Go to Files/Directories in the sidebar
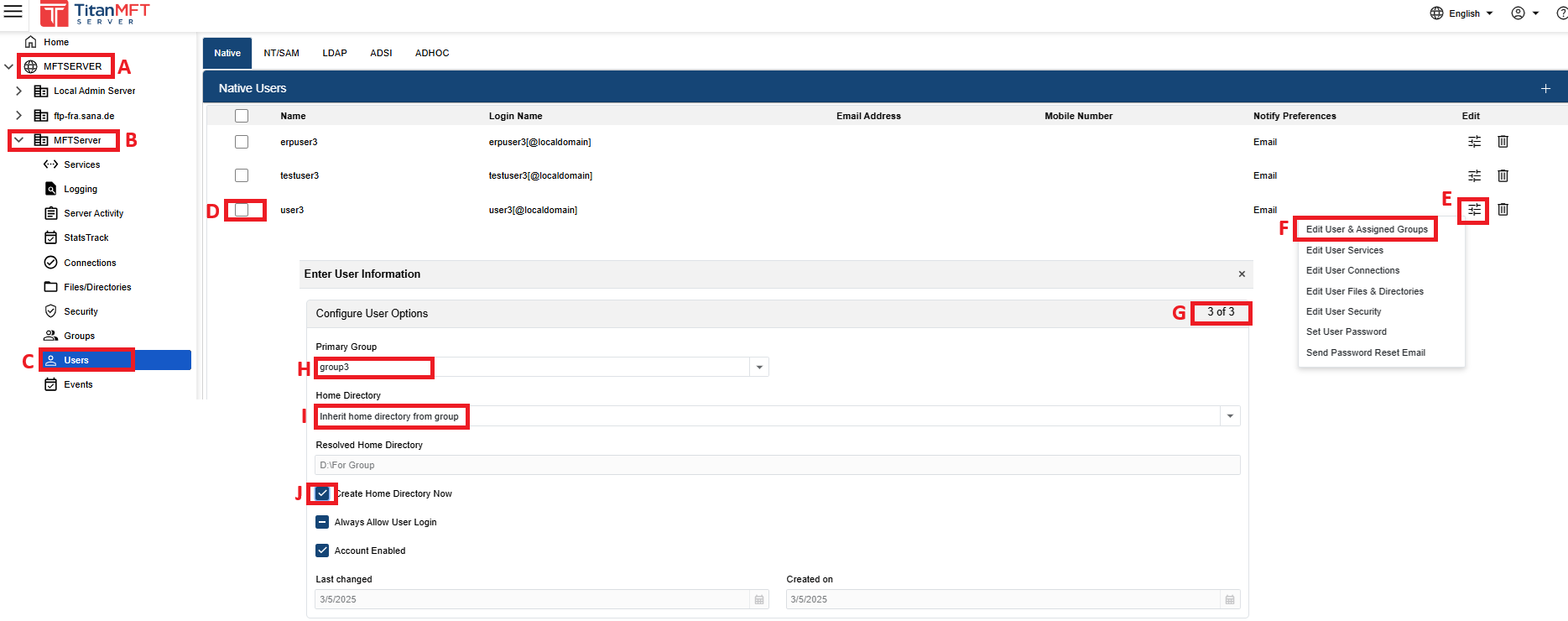1568x621 pixels. (x=97, y=287)
